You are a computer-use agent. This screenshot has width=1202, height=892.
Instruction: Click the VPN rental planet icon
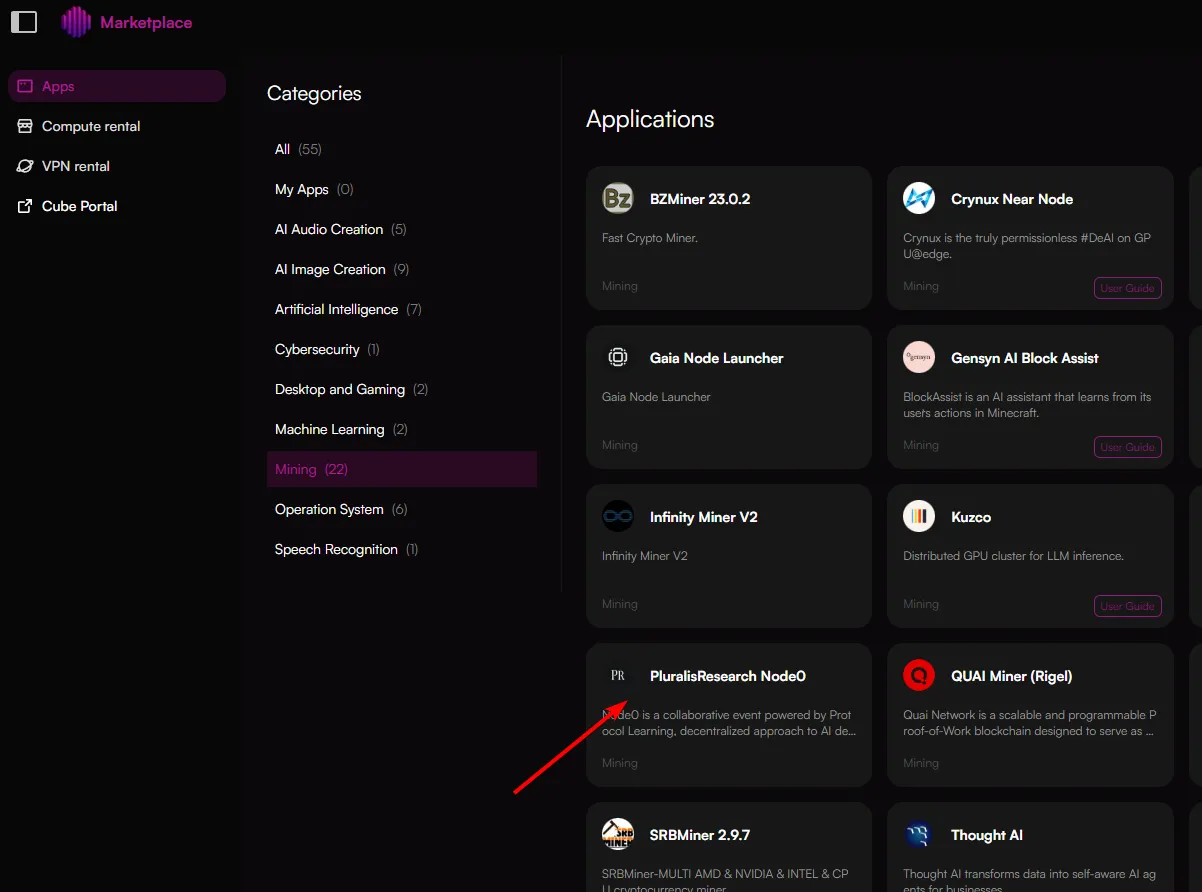tap(25, 166)
